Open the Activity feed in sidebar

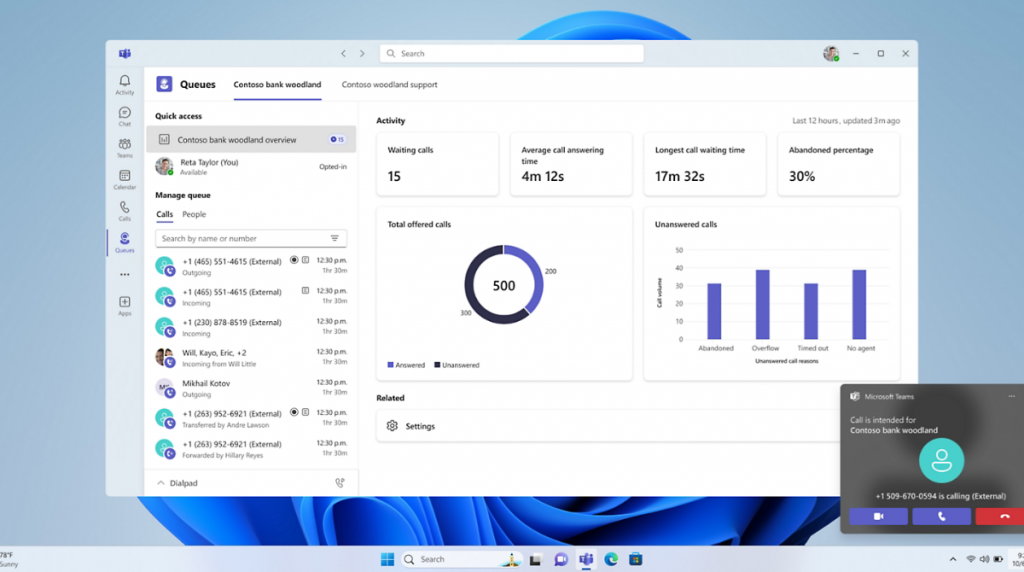[x=124, y=84]
